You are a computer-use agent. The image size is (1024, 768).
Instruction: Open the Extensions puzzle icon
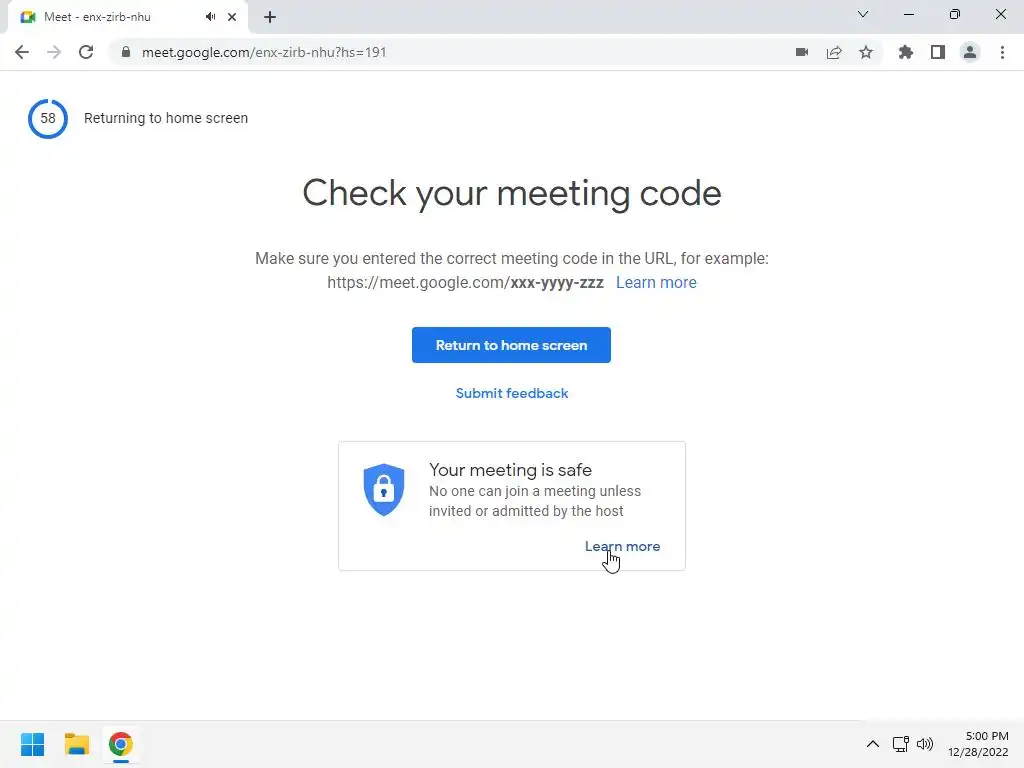click(905, 52)
